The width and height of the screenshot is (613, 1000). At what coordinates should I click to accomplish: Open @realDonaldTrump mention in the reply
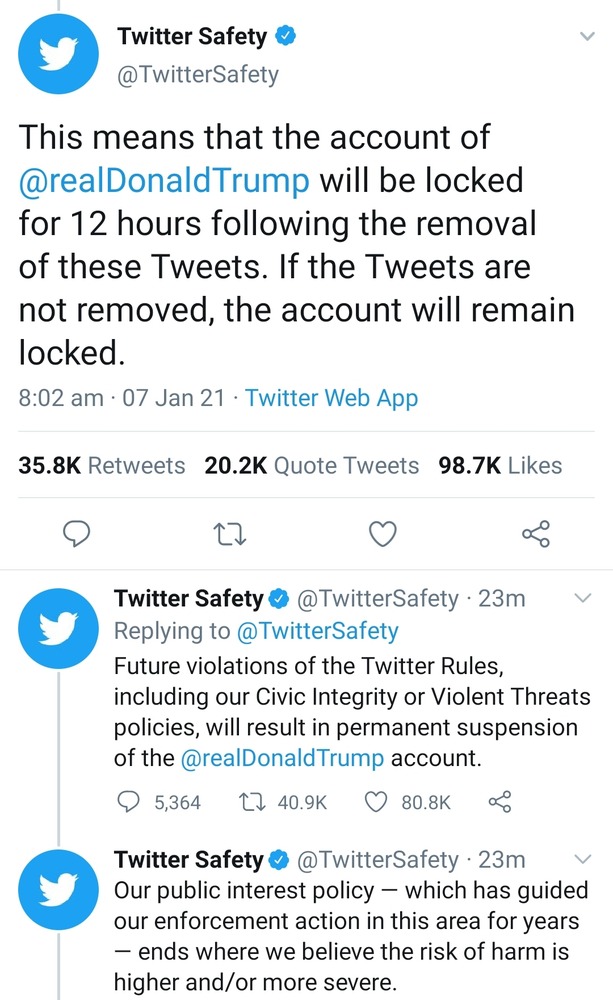pos(282,758)
